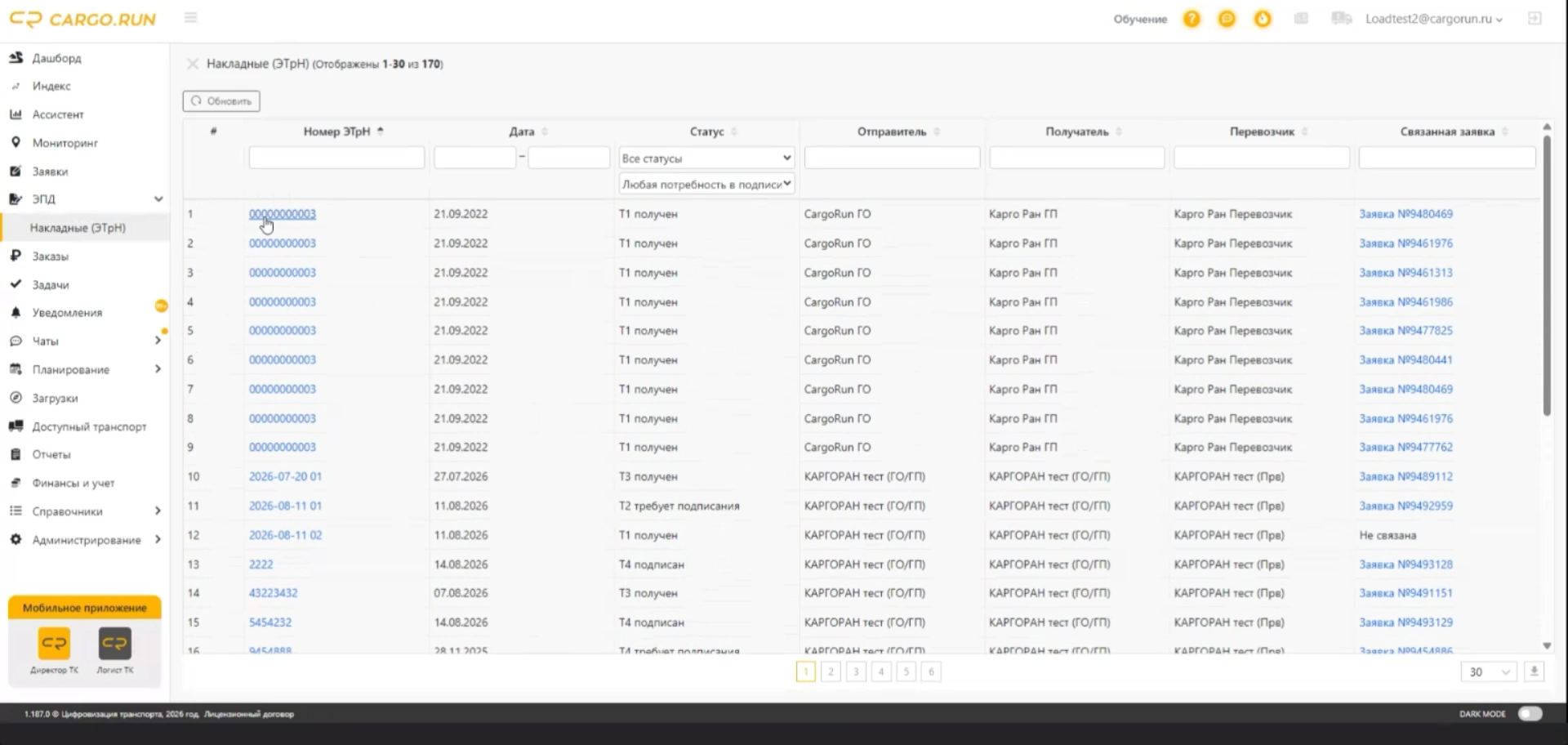Open Любая потребность в подписи dropdown
The height and width of the screenshot is (745, 1568).
click(x=706, y=184)
